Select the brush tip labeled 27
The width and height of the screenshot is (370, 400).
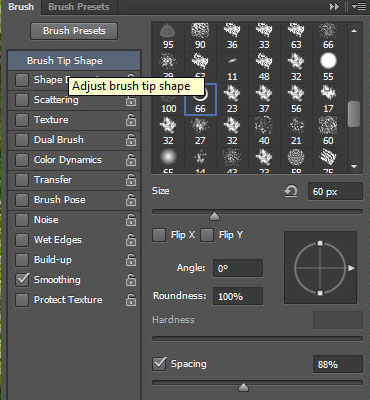pyautogui.click(x=200, y=132)
